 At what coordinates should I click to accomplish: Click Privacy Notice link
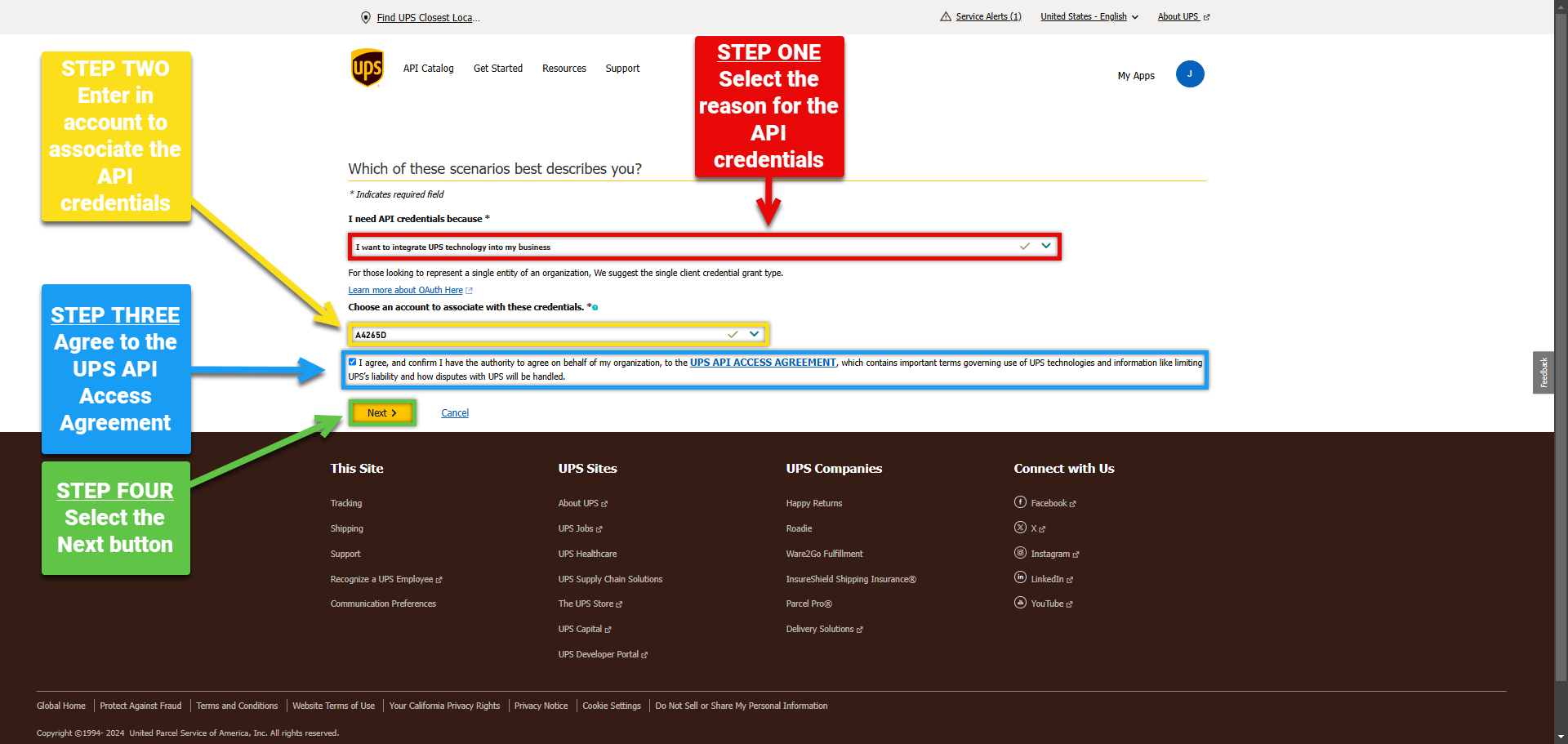pyautogui.click(x=541, y=706)
